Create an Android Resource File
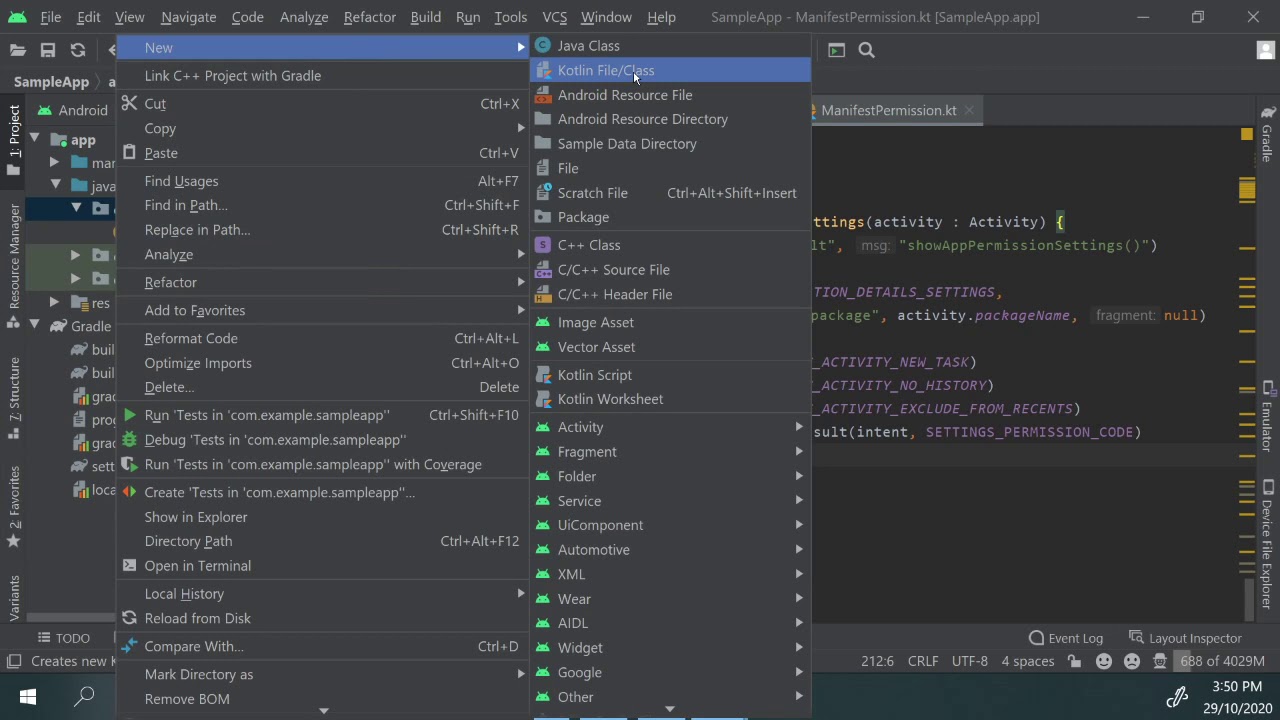Image resolution: width=1280 pixels, height=720 pixels. pyautogui.click(x=670, y=95)
